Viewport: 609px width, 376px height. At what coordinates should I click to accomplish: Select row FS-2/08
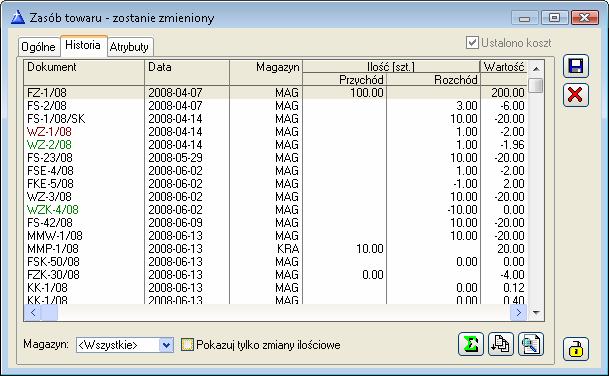274,106
